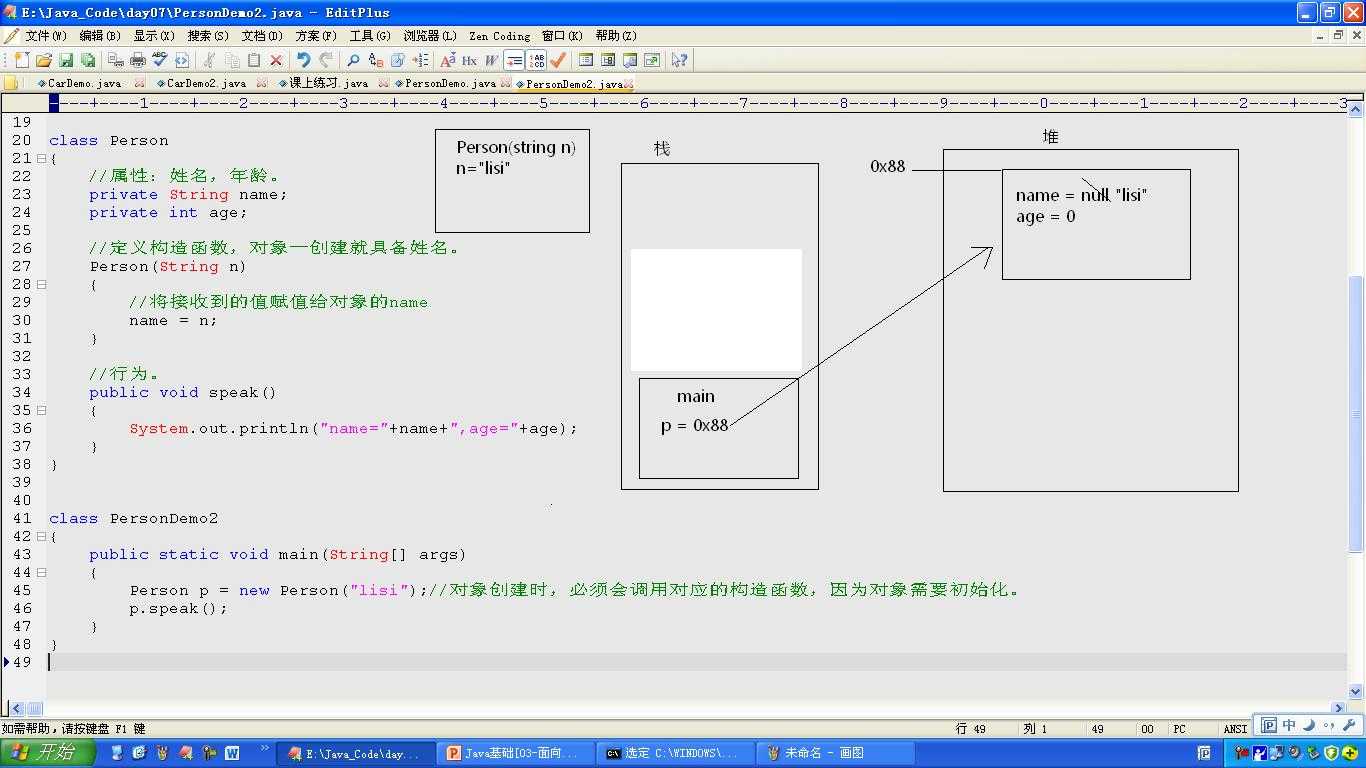Click the 'name = n;' code line
Screen dimensions: 1366x768
(x=173, y=320)
